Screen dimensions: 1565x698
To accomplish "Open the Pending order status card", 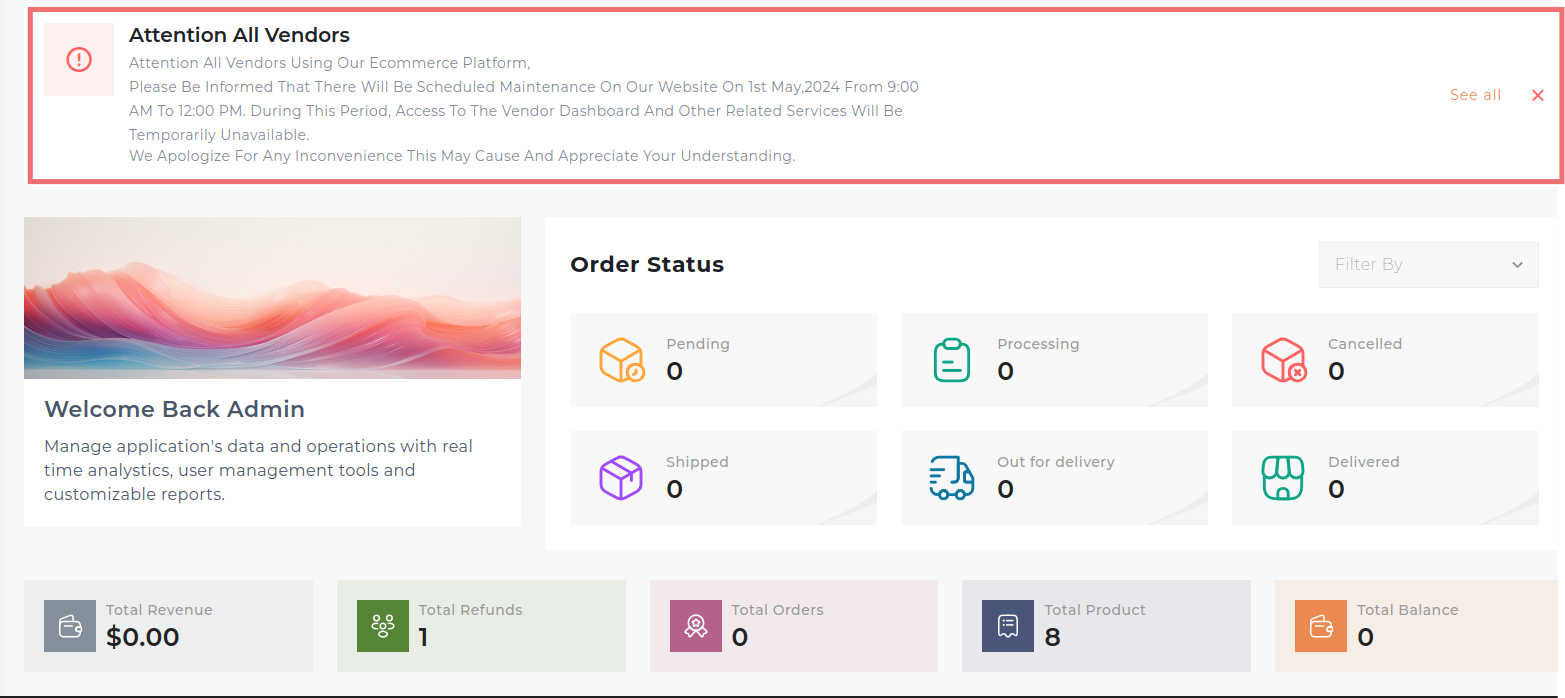I will tap(723, 360).
